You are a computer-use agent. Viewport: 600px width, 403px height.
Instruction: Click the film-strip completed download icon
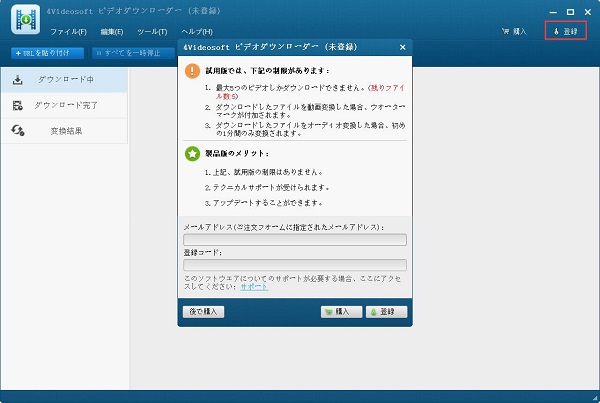pos(18,105)
